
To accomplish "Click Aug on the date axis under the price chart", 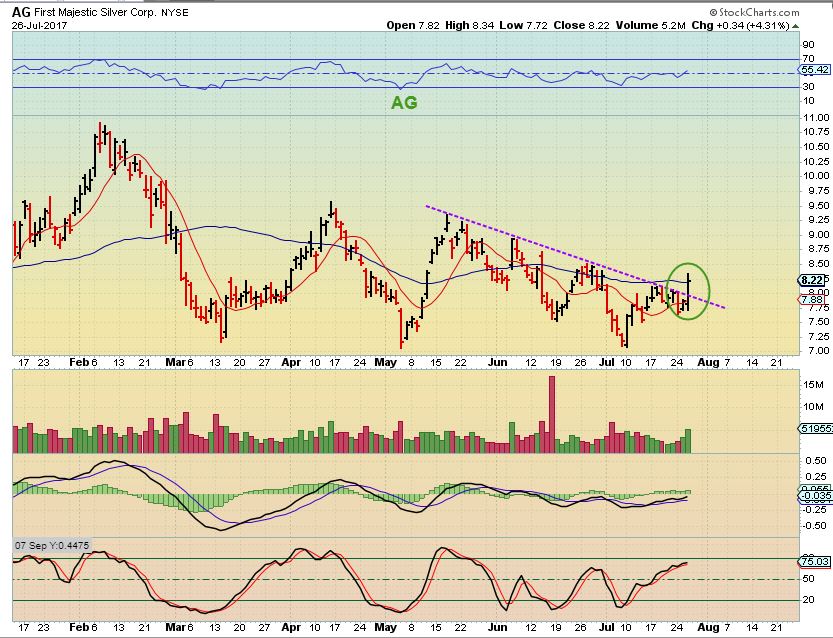I will pos(708,362).
